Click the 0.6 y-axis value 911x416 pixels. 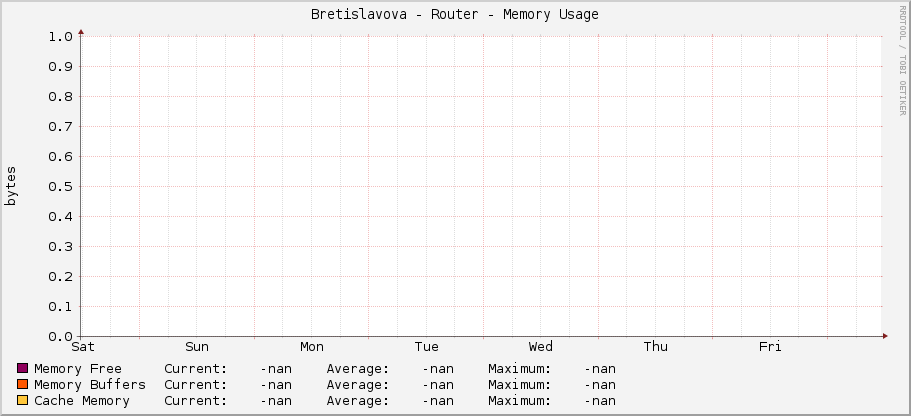tap(60, 156)
